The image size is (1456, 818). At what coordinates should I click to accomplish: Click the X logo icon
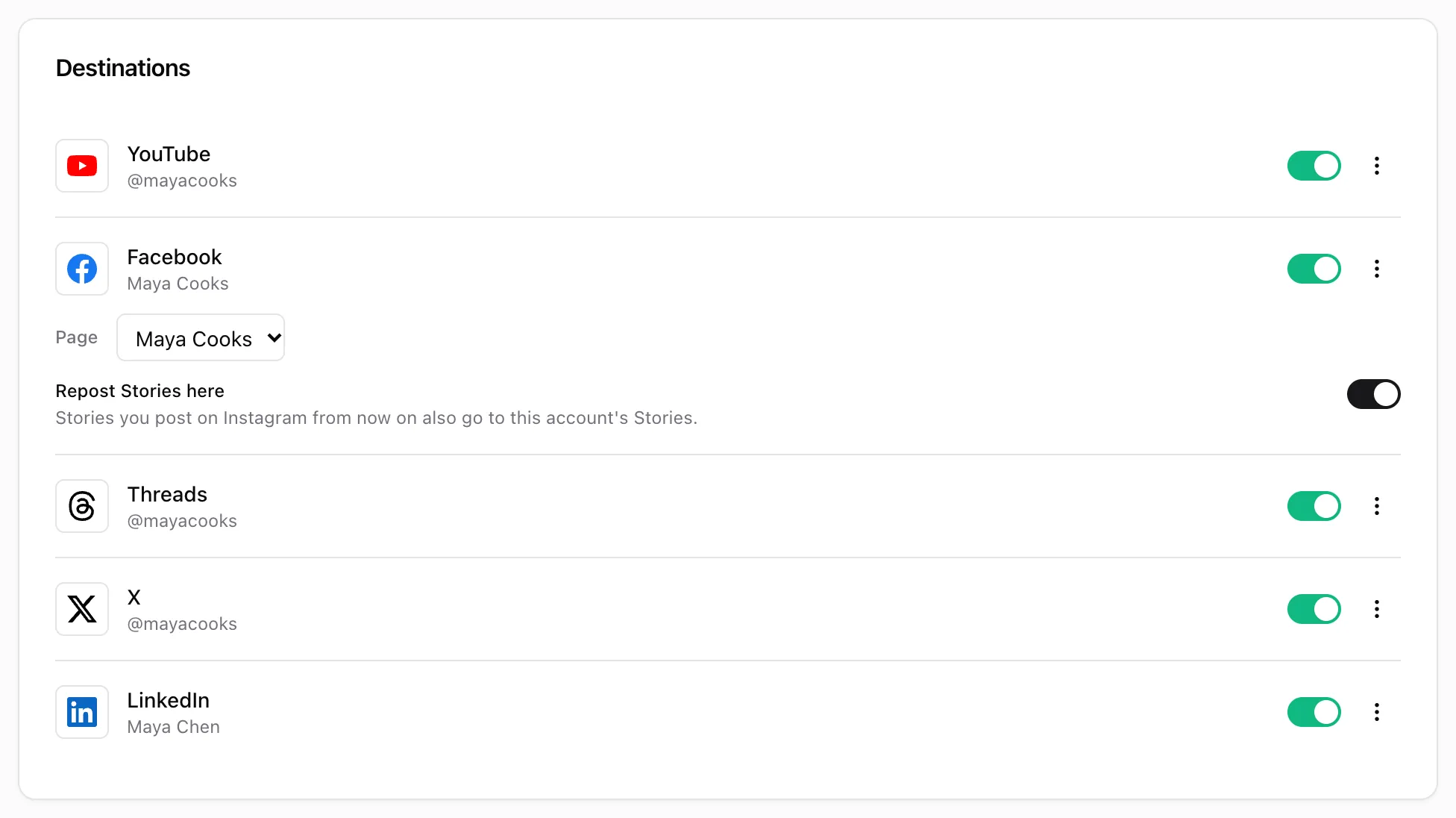tap(82, 609)
